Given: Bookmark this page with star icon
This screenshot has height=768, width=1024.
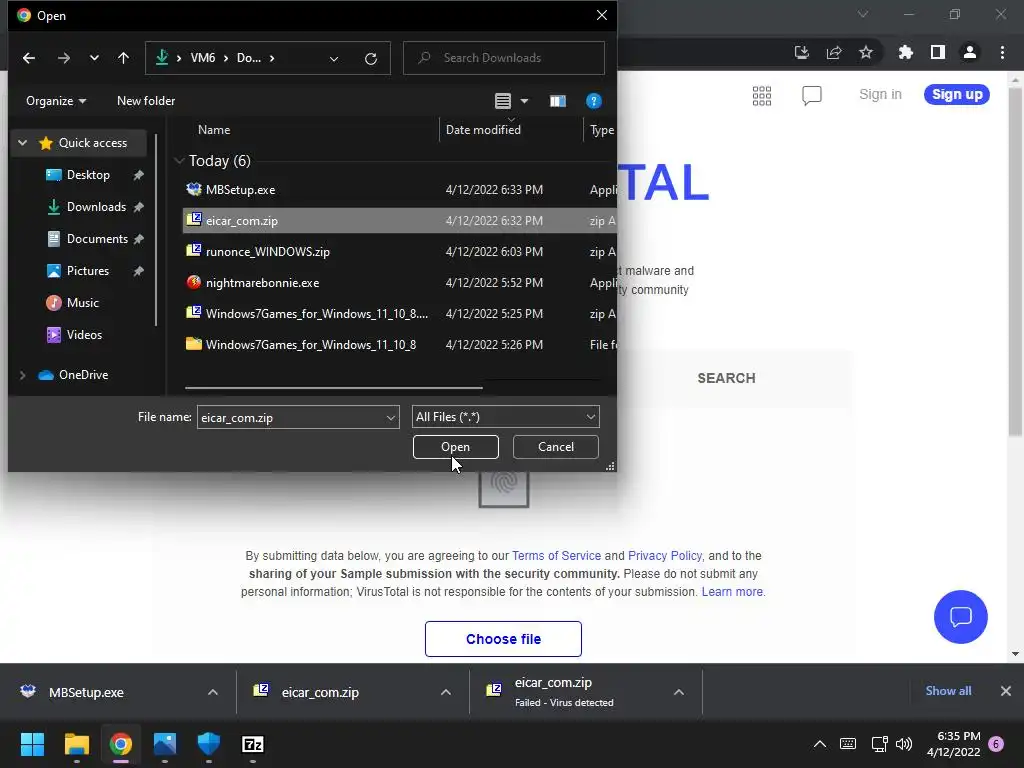Looking at the screenshot, I should click(x=866, y=52).
